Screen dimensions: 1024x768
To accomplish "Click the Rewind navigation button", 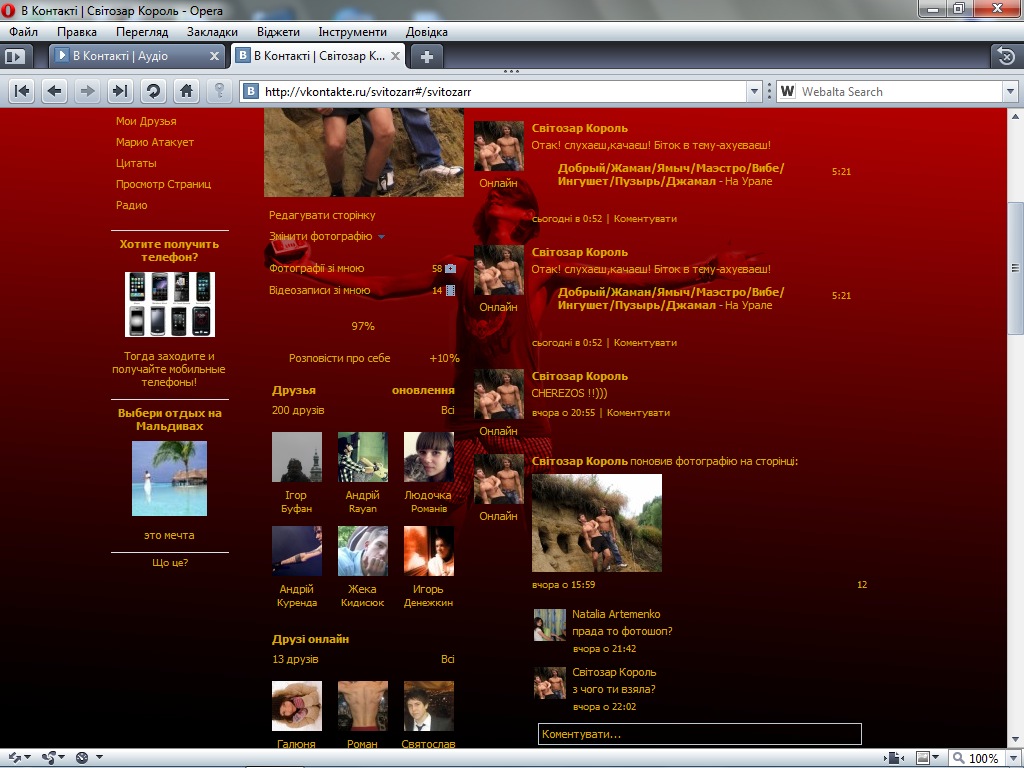I will click(x=22, y=91).
